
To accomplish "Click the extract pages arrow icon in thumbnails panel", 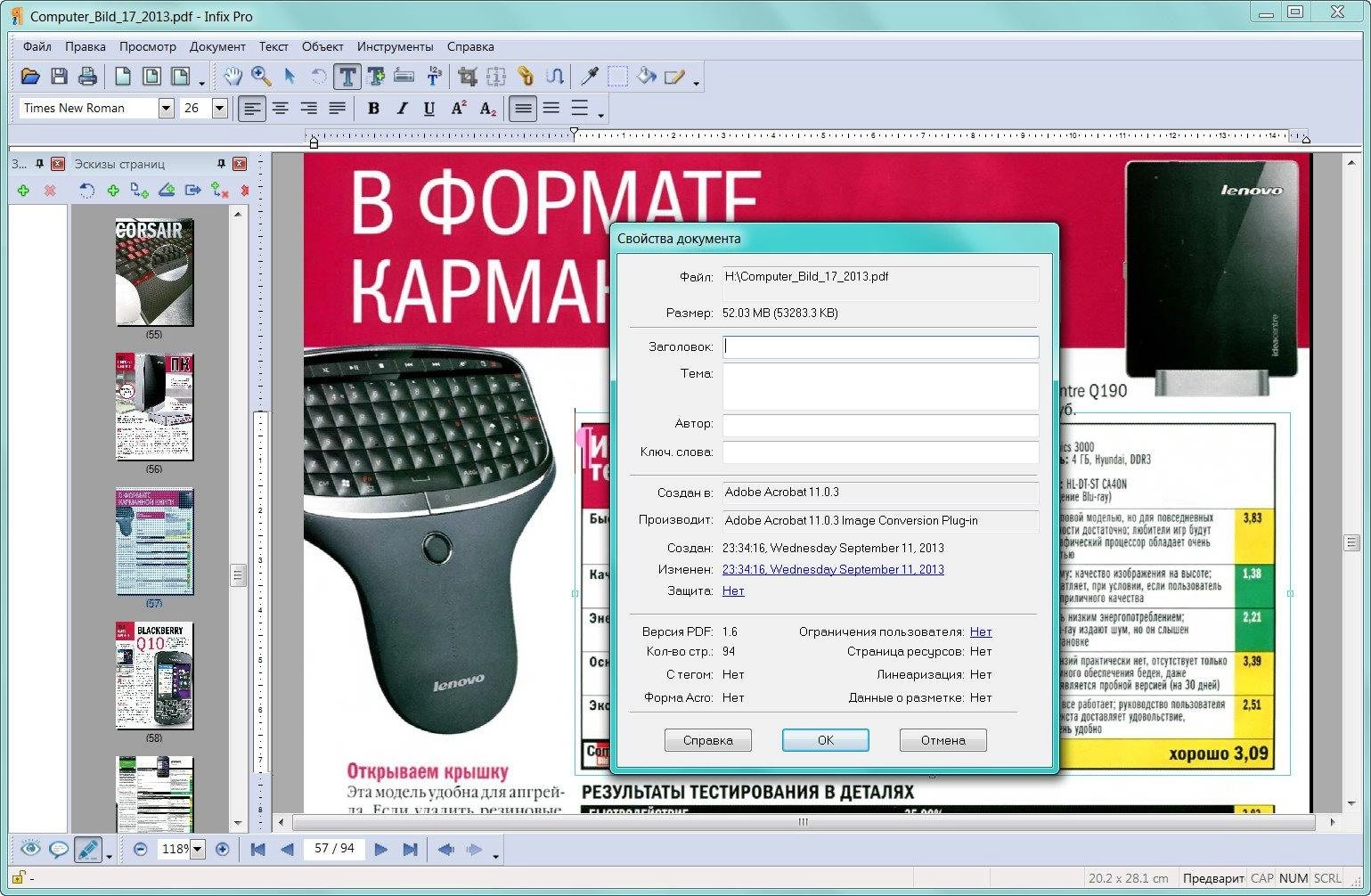I will (192, 190).
